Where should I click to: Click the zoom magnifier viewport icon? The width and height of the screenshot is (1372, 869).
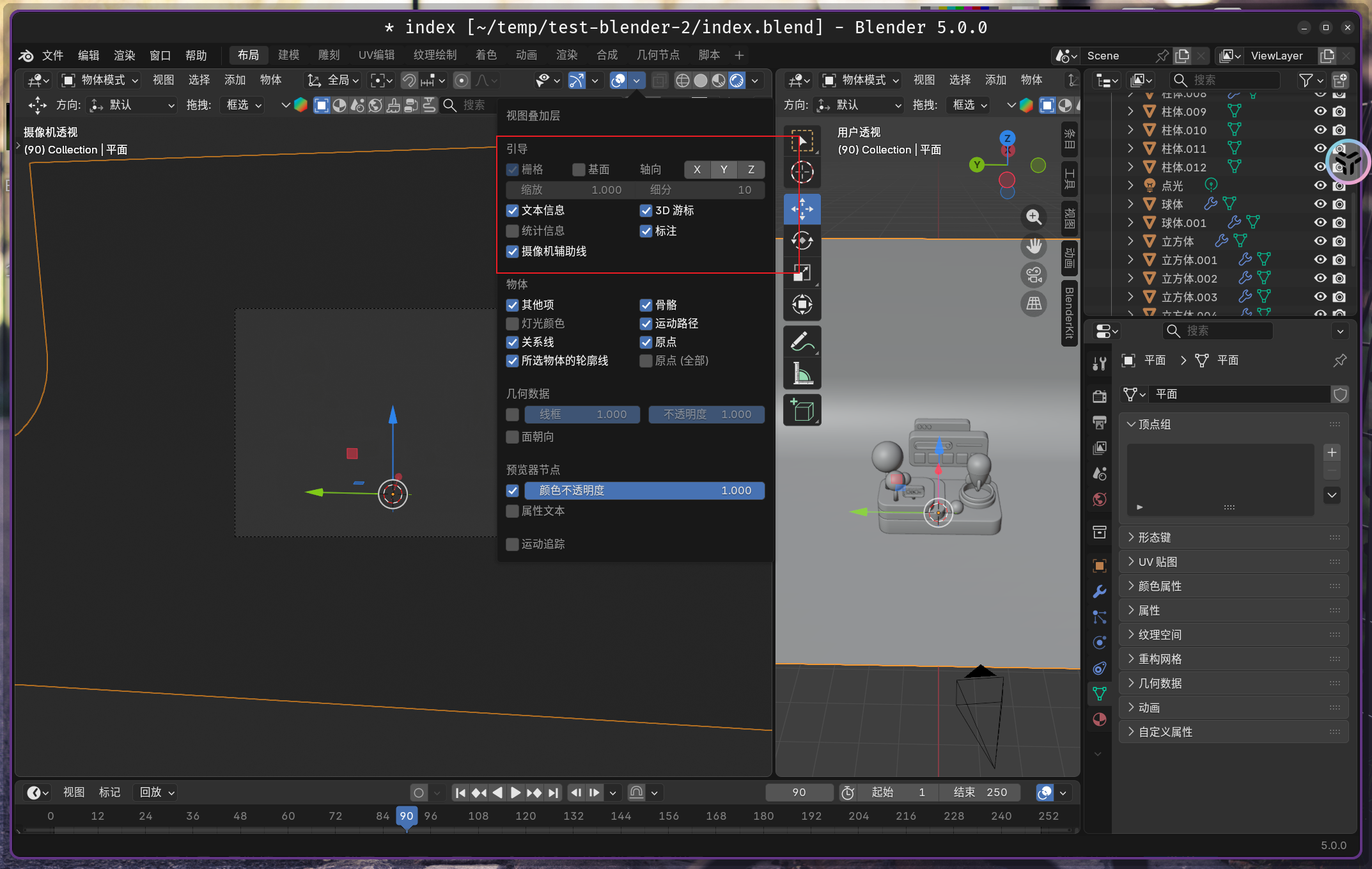(x=1034, y=217)
